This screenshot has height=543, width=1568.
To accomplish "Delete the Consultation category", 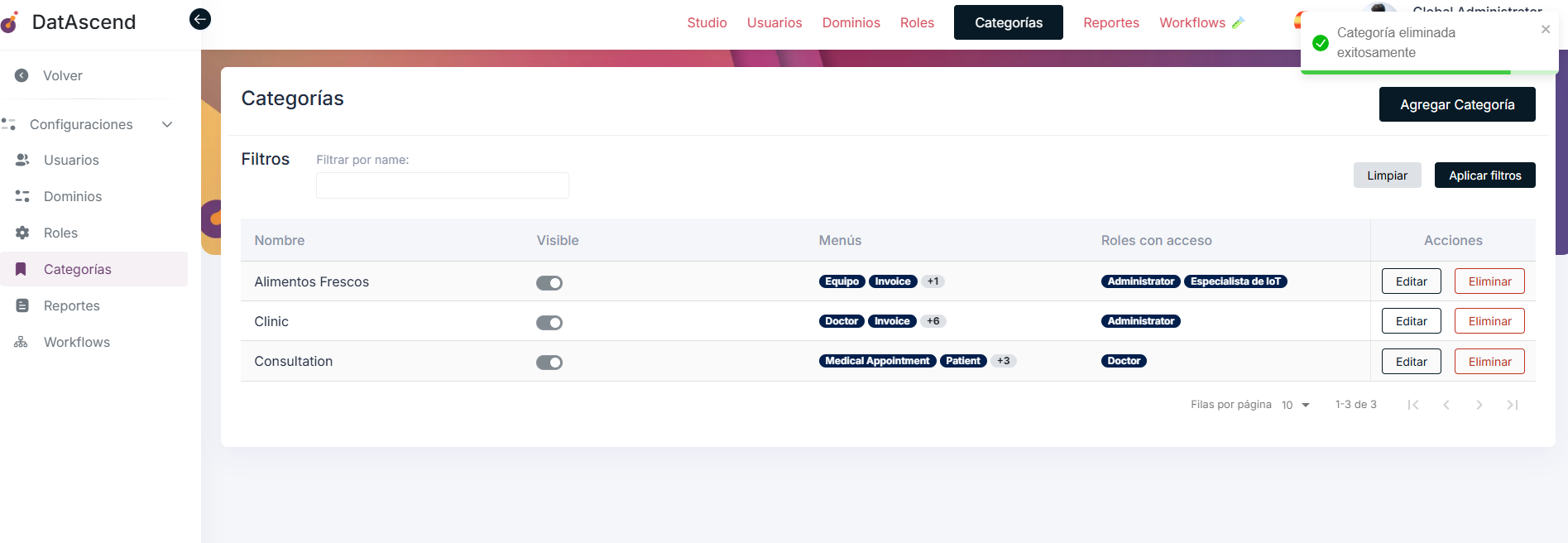I will [1489, 362].
